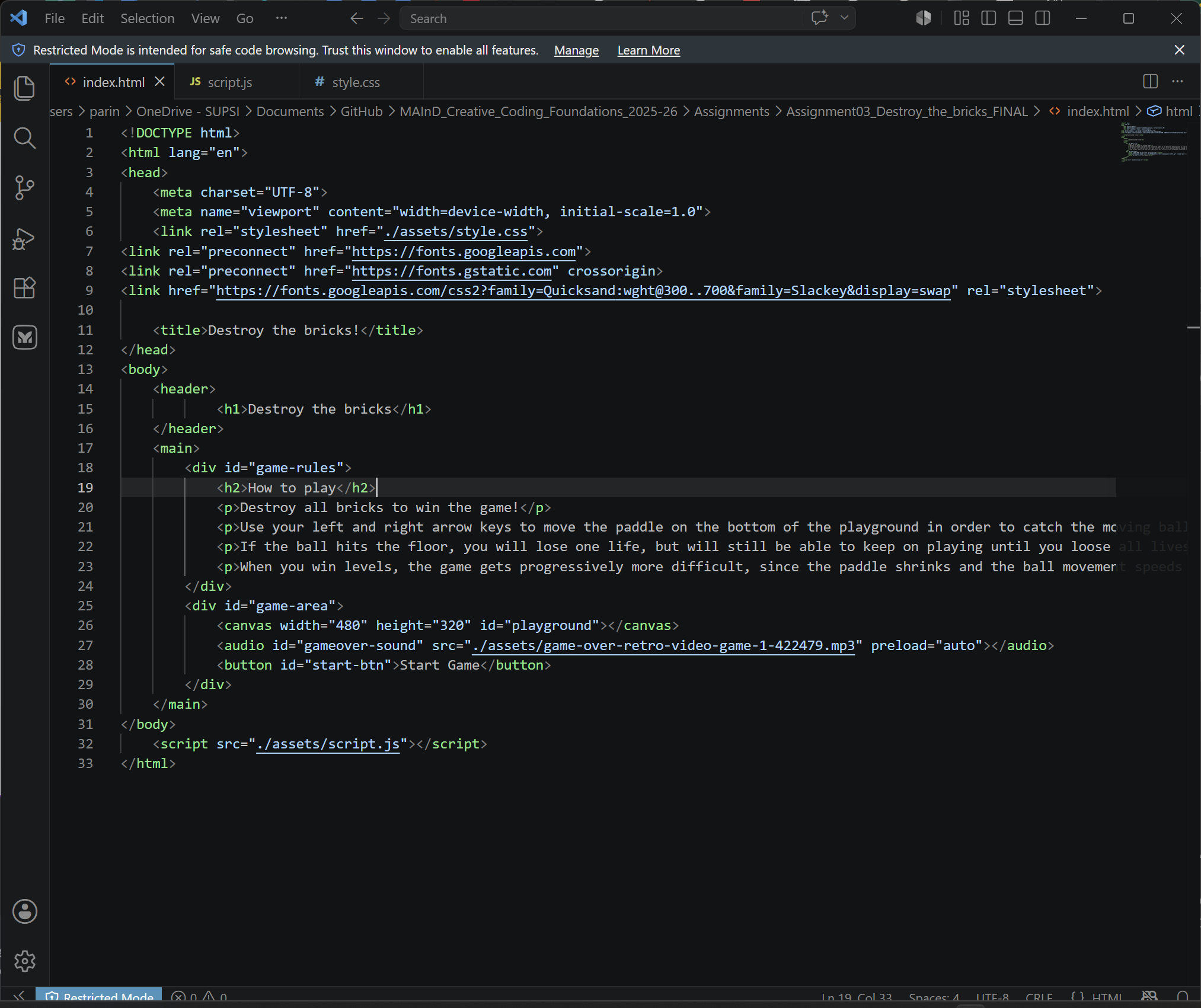Image resolution: width=1201 pixels, height=1008 pixels.
Task: Open the chat dropdown chevron in title bar
Action: click(x=844, y=18)
